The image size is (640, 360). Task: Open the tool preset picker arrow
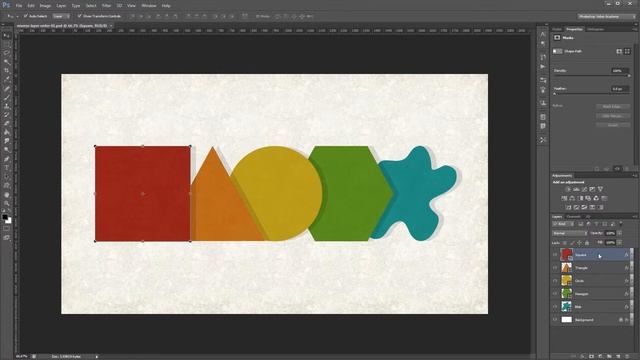[x=17, y=16]
